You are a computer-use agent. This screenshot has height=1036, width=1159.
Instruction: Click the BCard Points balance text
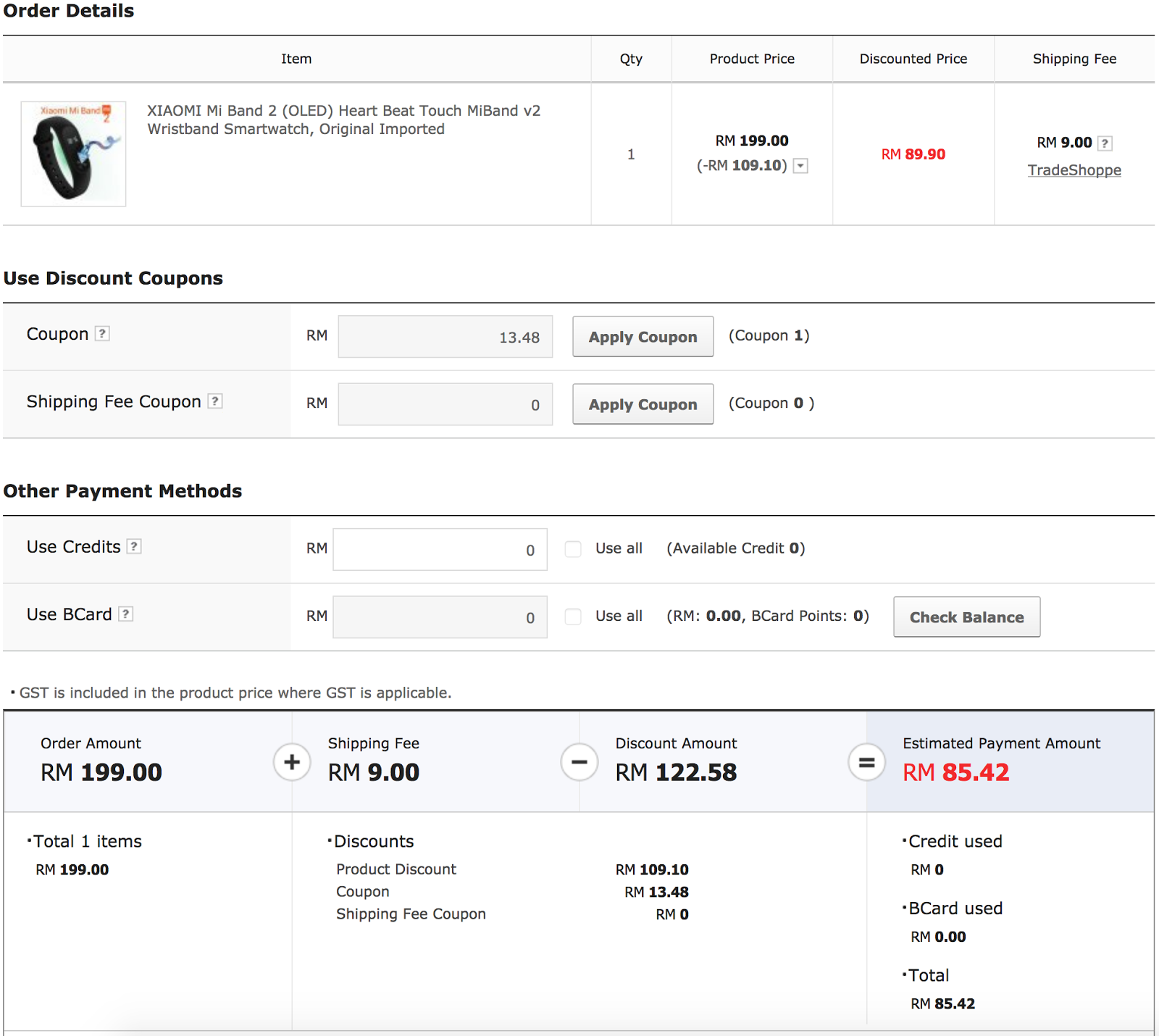pyautogui.click(x=768, y=616)
